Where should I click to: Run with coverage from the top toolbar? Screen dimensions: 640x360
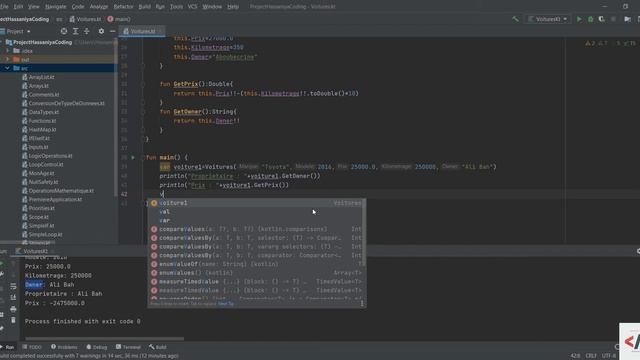(x=602, y=19)
